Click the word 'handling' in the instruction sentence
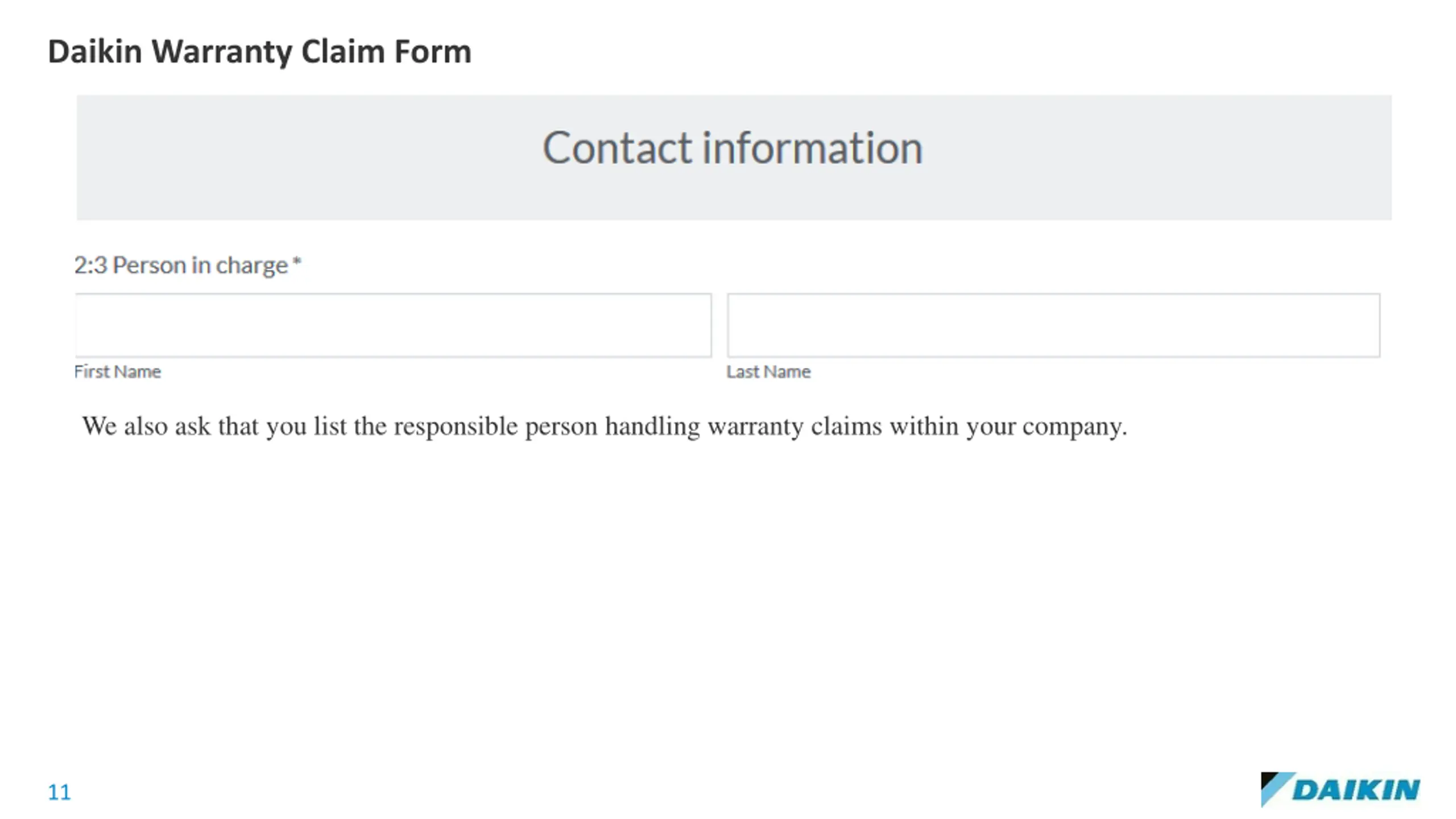Screen dimensions: 1456x819 (x=652, y=427)
